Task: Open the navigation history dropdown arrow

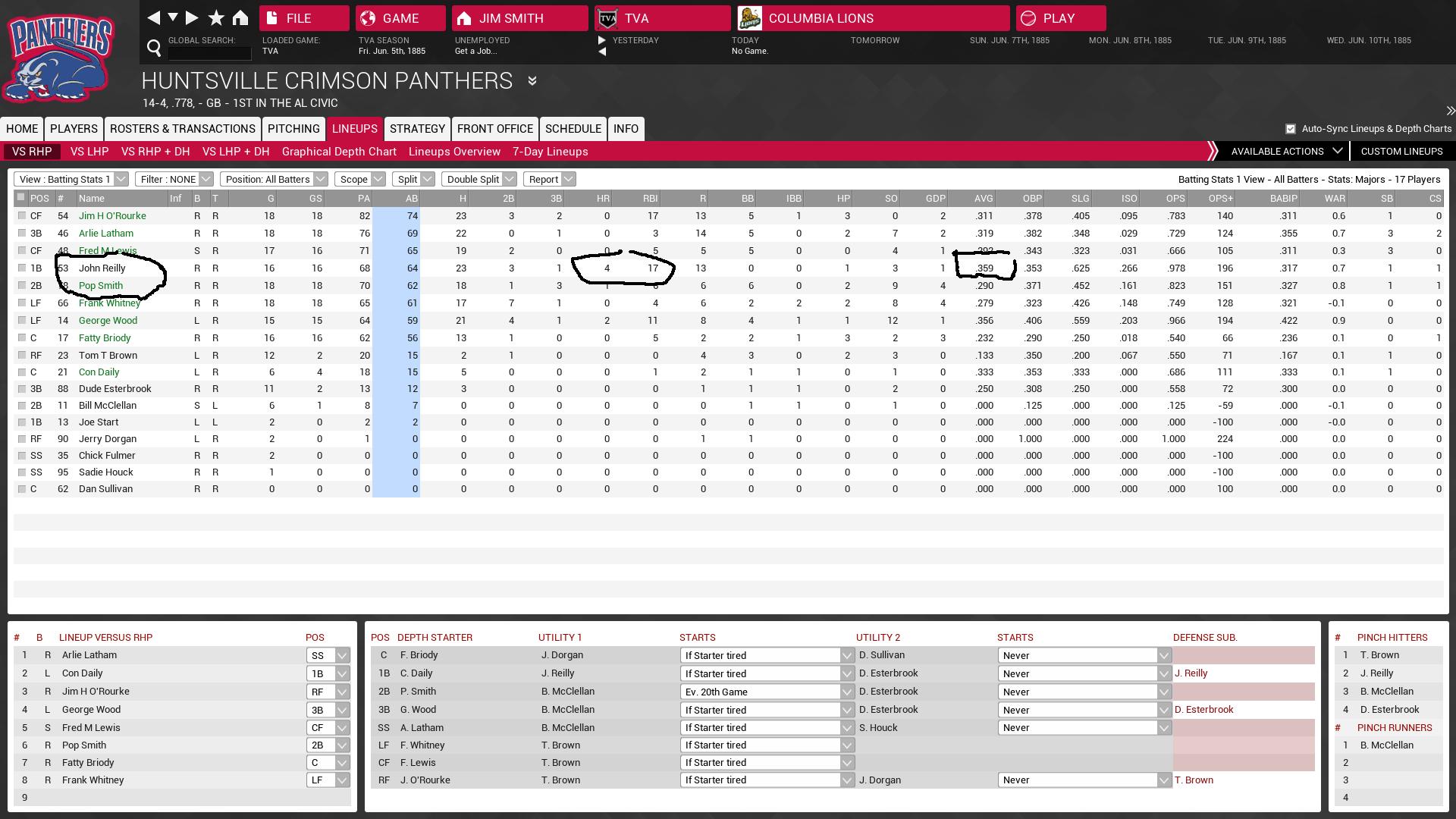Action: (x=173, y=17)
